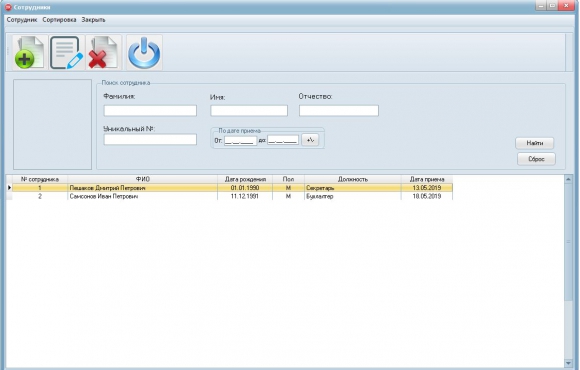Image resolution: width=580 pixels, height=370 pixels.
Task: Click the add employee icon with green plus
Action: coord(30,52)
